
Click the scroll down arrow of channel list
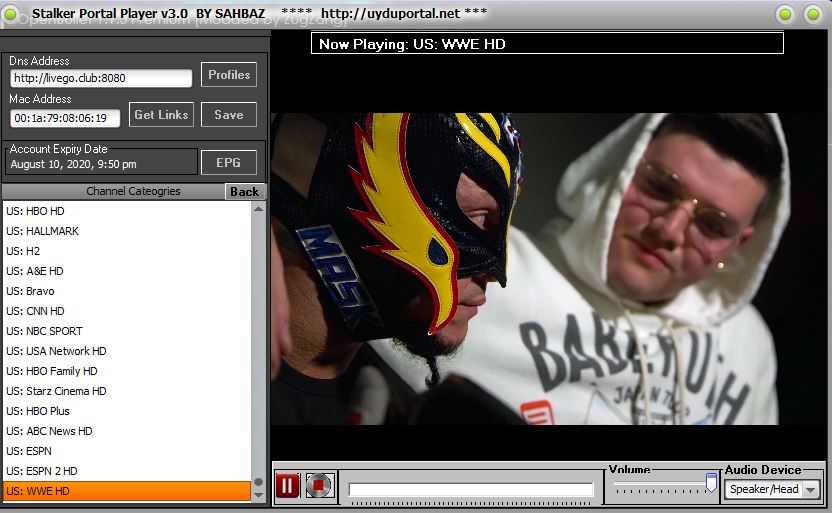[x=259, y=494]
